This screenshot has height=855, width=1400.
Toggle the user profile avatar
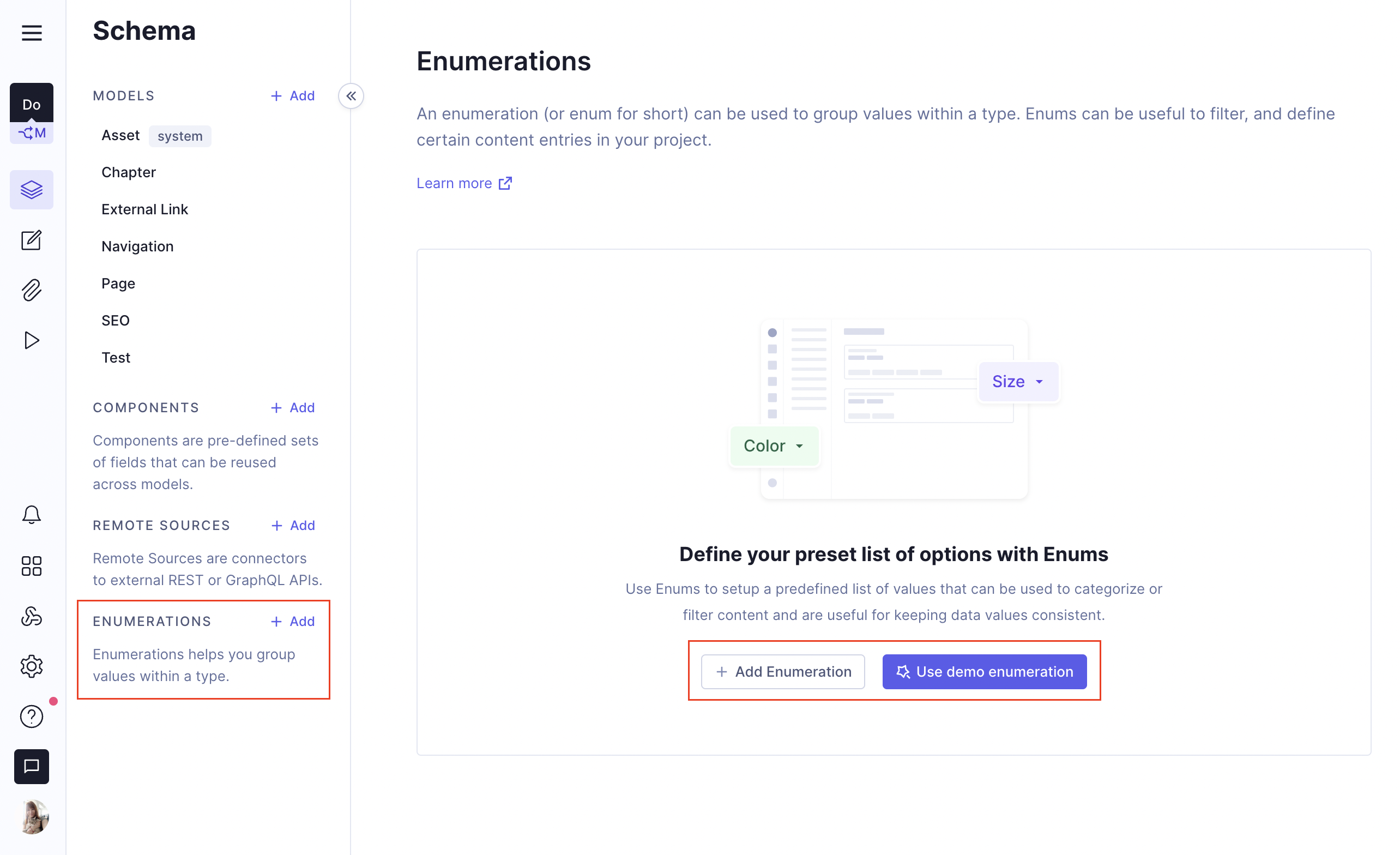pyautogui.click(x=31, y=817)
